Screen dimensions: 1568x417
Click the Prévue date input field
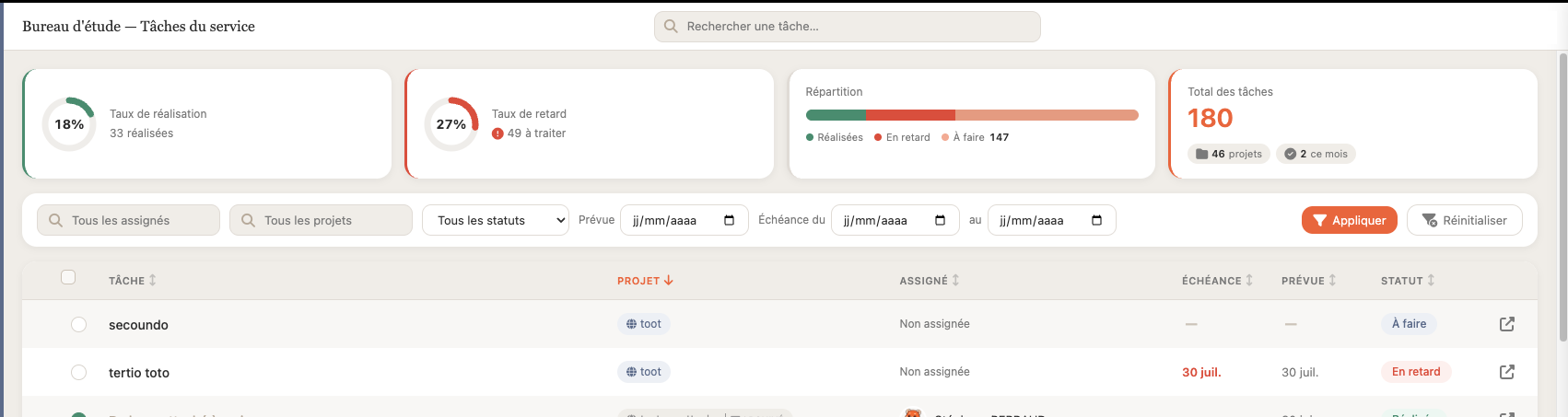685,220
